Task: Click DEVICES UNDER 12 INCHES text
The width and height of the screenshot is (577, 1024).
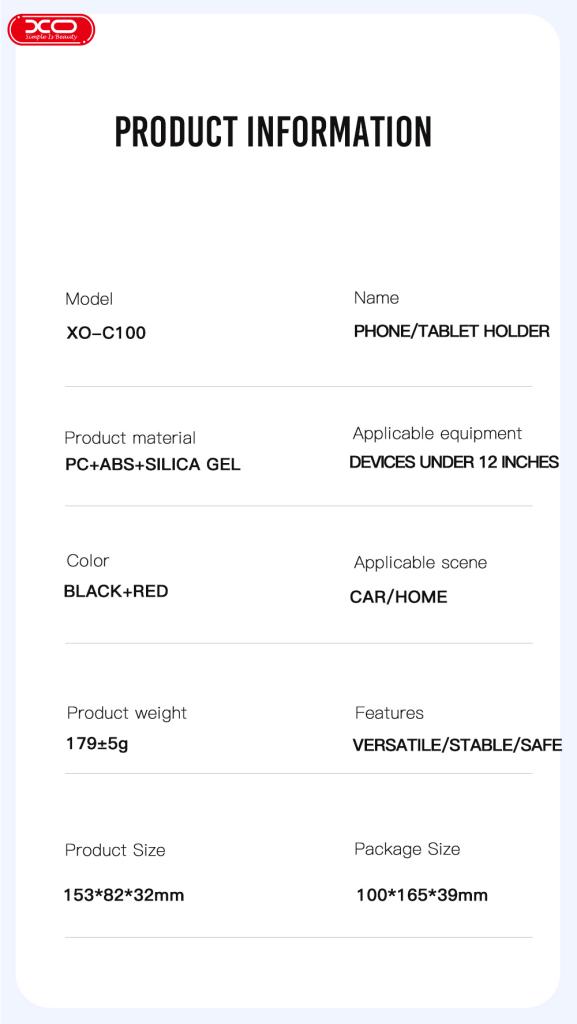Action: [454, 462]
